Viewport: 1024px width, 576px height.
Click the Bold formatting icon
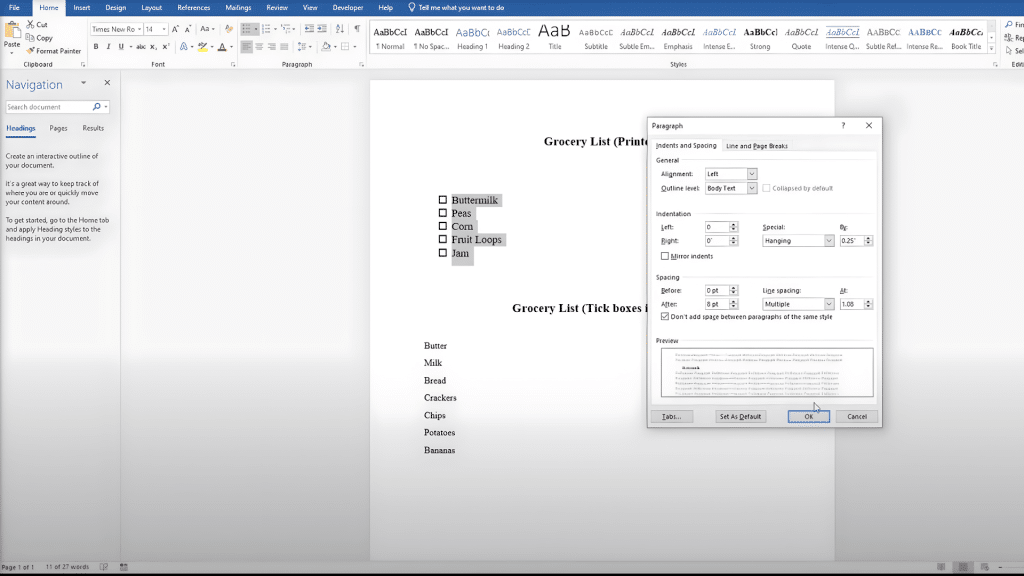click(96, 47)
